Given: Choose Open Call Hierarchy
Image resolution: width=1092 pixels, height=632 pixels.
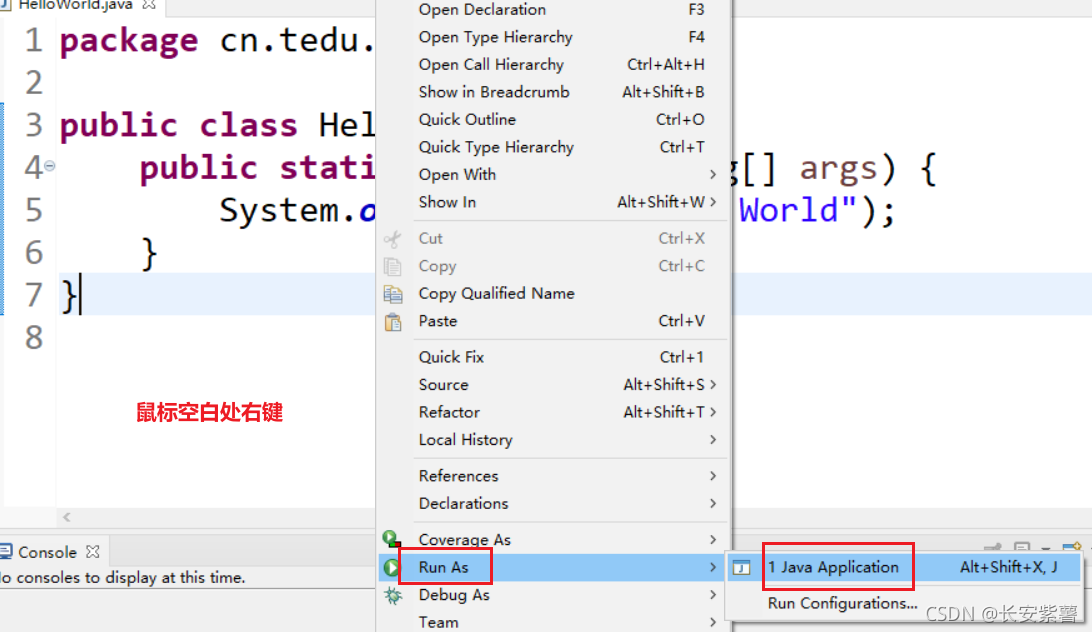Looking at the screenshot, I should click(x=554, y=65).
